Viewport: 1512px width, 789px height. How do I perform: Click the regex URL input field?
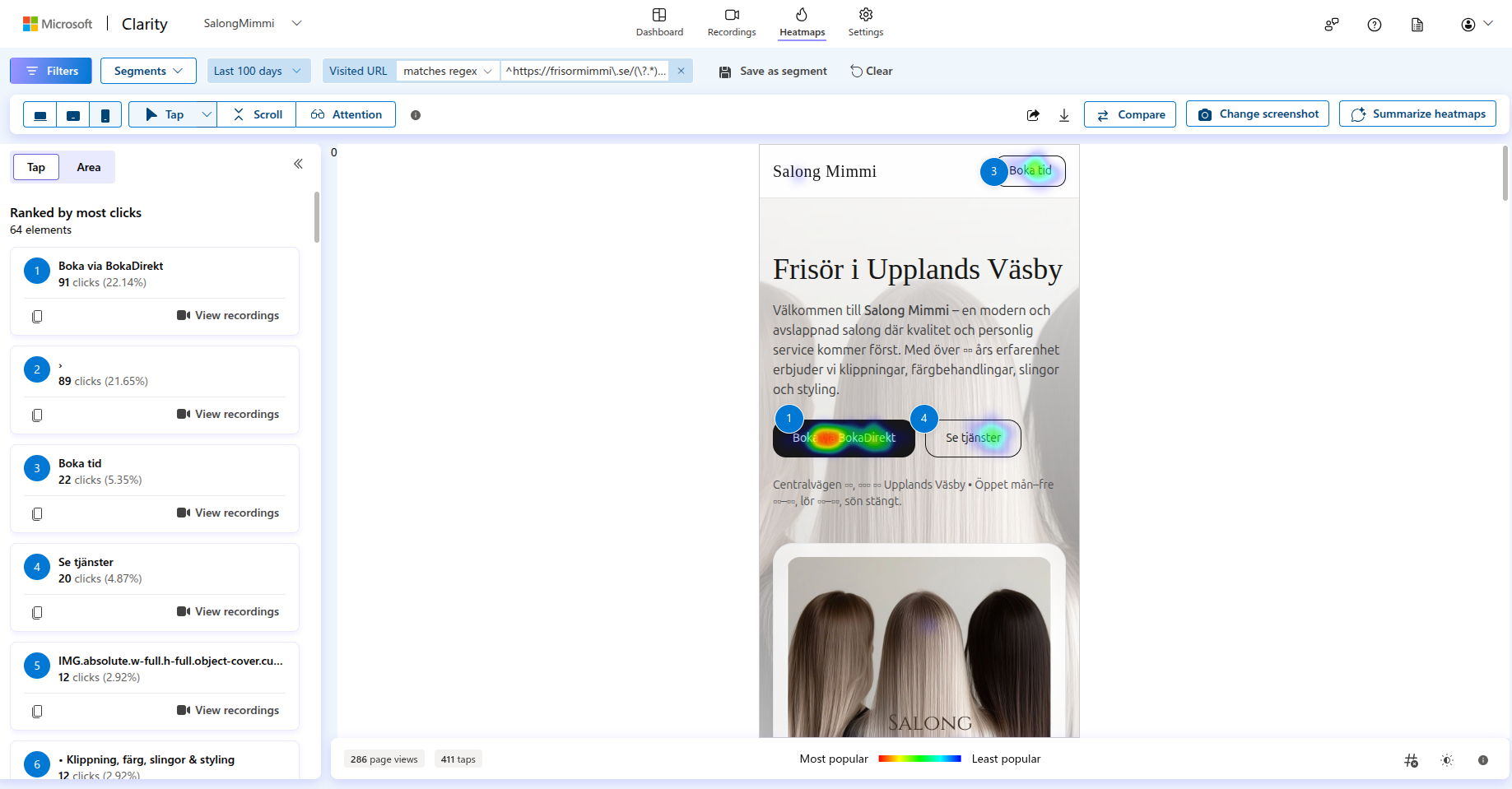click(585, 71)
